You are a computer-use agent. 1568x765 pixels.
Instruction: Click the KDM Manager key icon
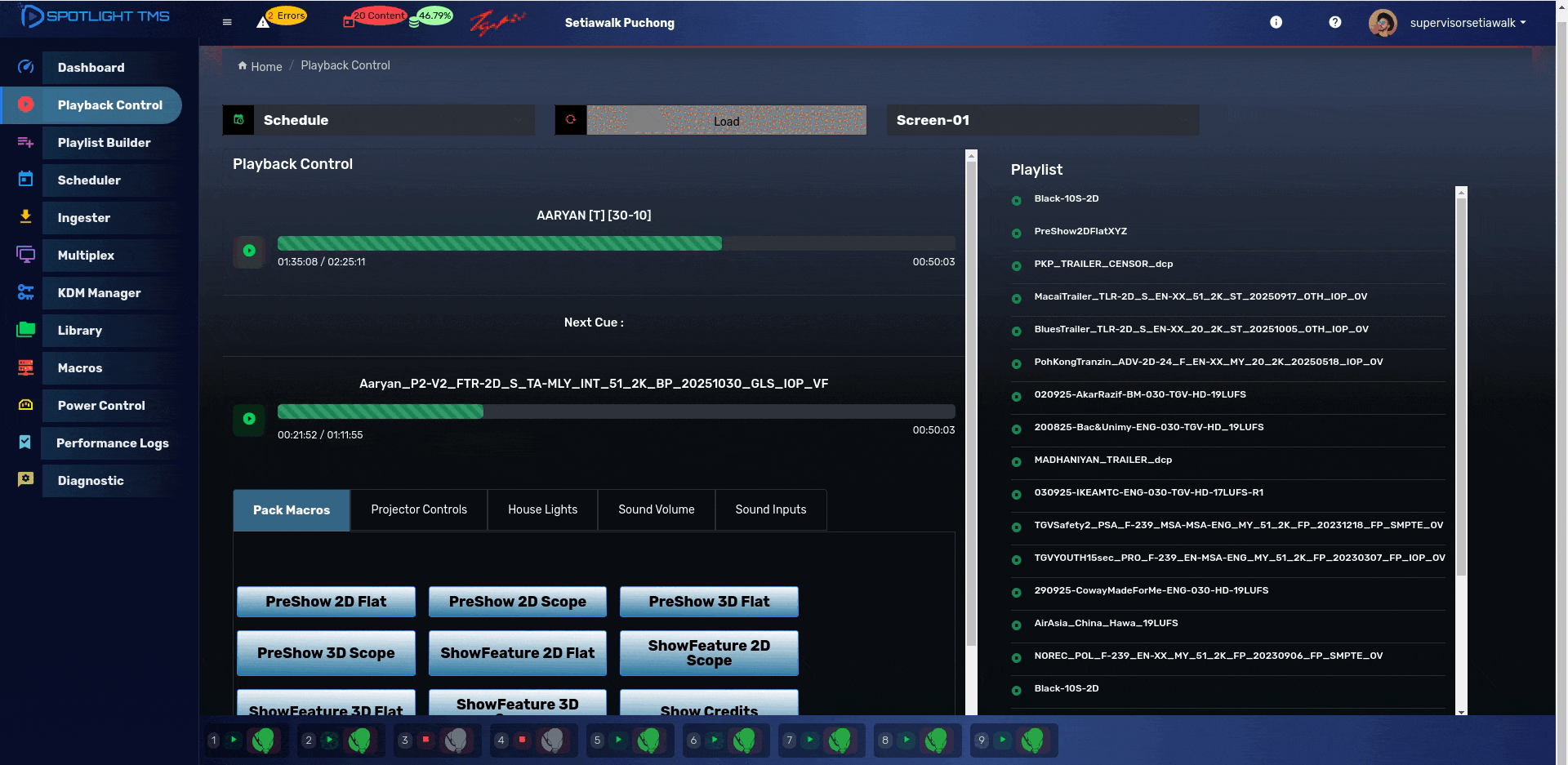click(x=25, y=292)
